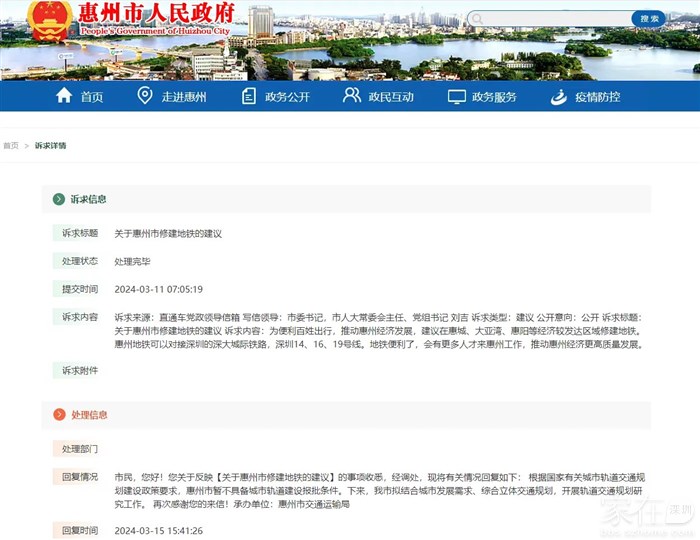Click the monitor icon for 政务服务

click(456, 96)
